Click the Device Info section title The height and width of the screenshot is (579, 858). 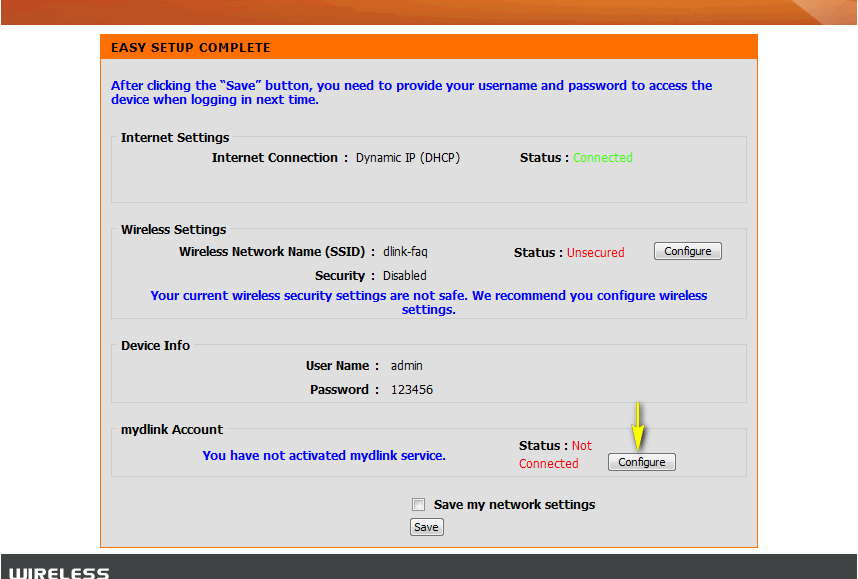pyautogui.click(x=155, y=346)
